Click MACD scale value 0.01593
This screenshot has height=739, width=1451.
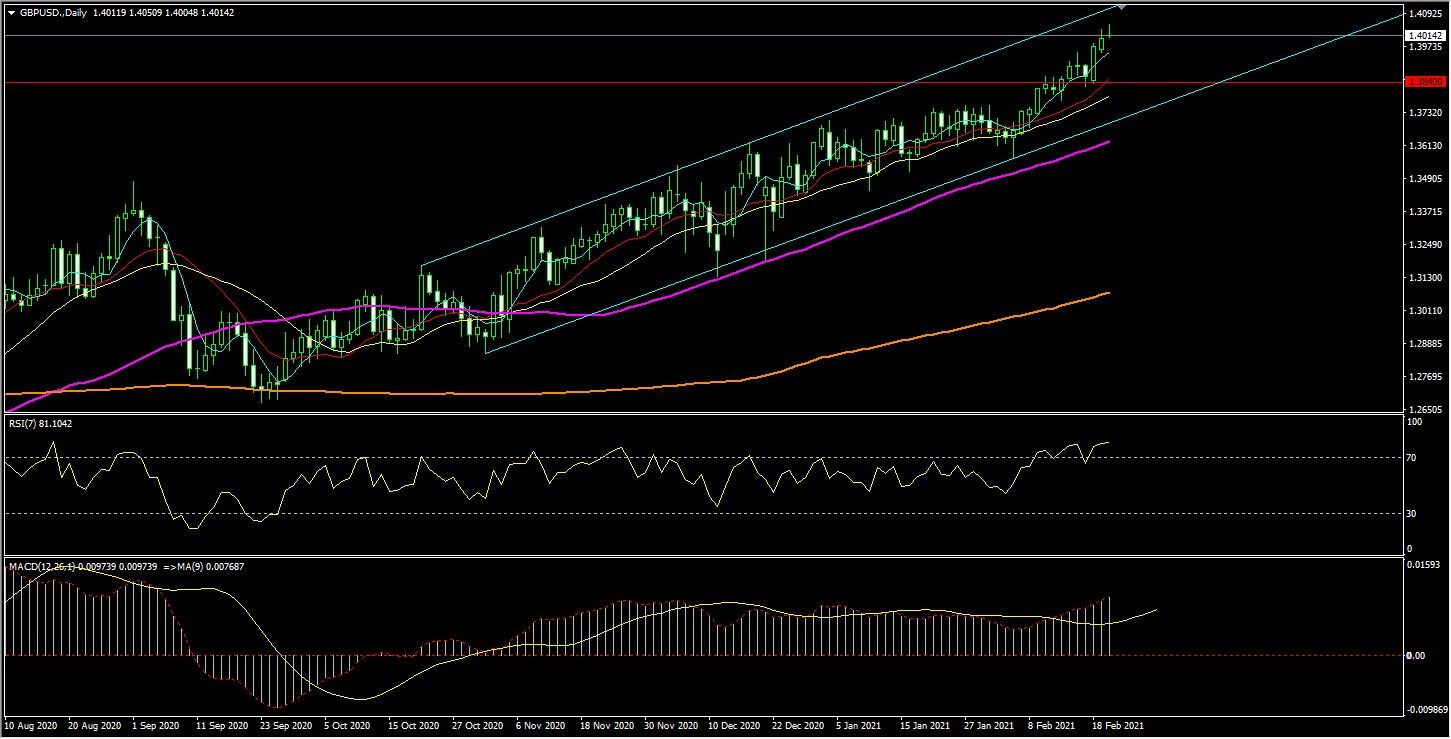[1424, 566]
